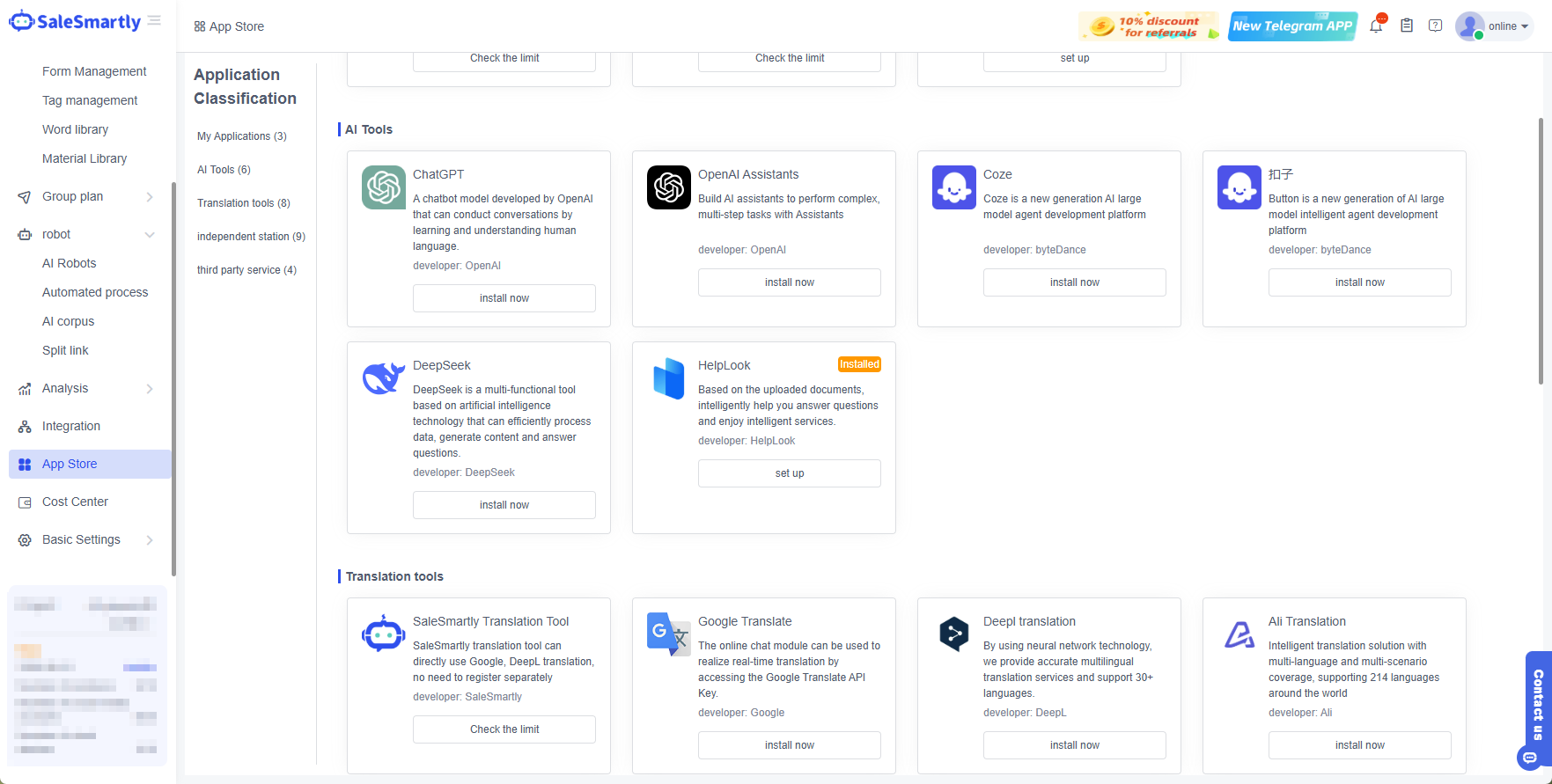The width and height of the screenshot is (1552, 784).
Task: Install the Coze app now
Action: pos(1075,282)
